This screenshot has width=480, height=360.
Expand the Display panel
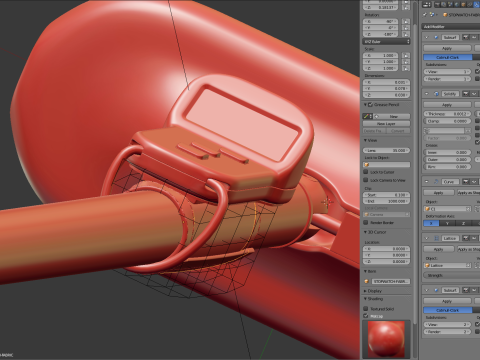(365, 291)
